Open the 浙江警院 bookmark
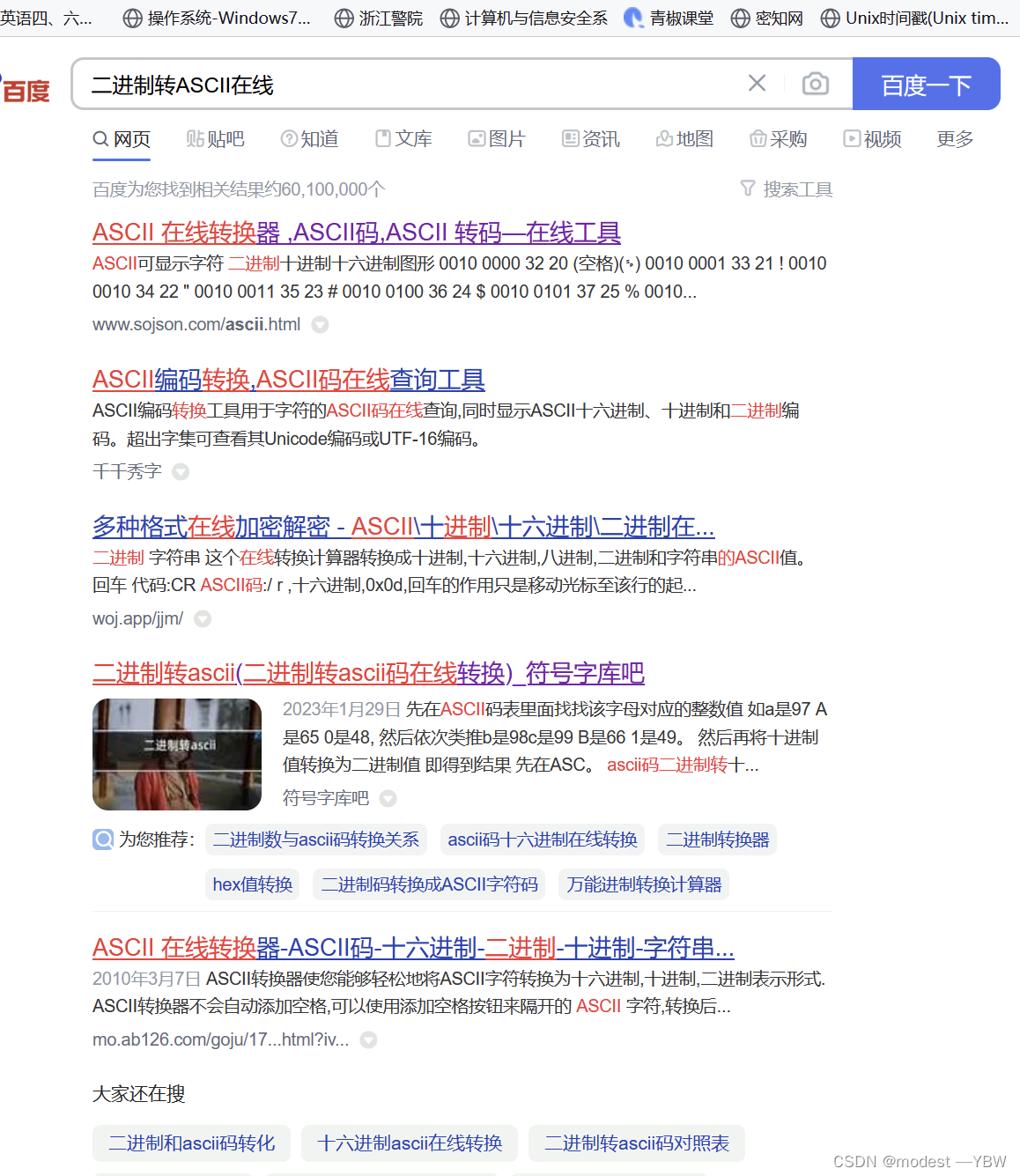Viewport: 1020px width, 1176px height. [379, 18]
